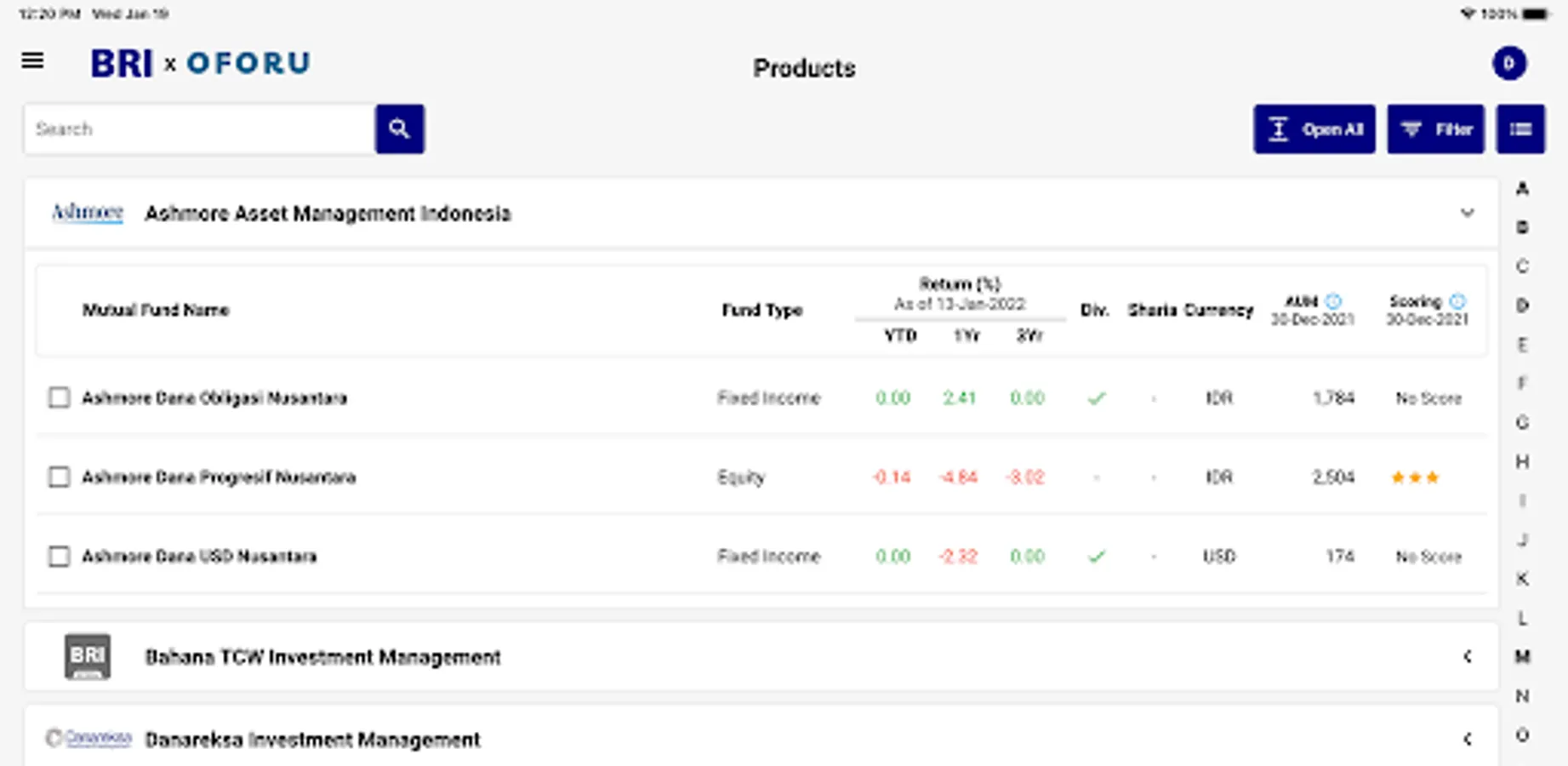Image resolution: width=1568 pixels, height=766 pixels.
Task: Open the hamburger navigation menu
Action: [x=33, y=61]
